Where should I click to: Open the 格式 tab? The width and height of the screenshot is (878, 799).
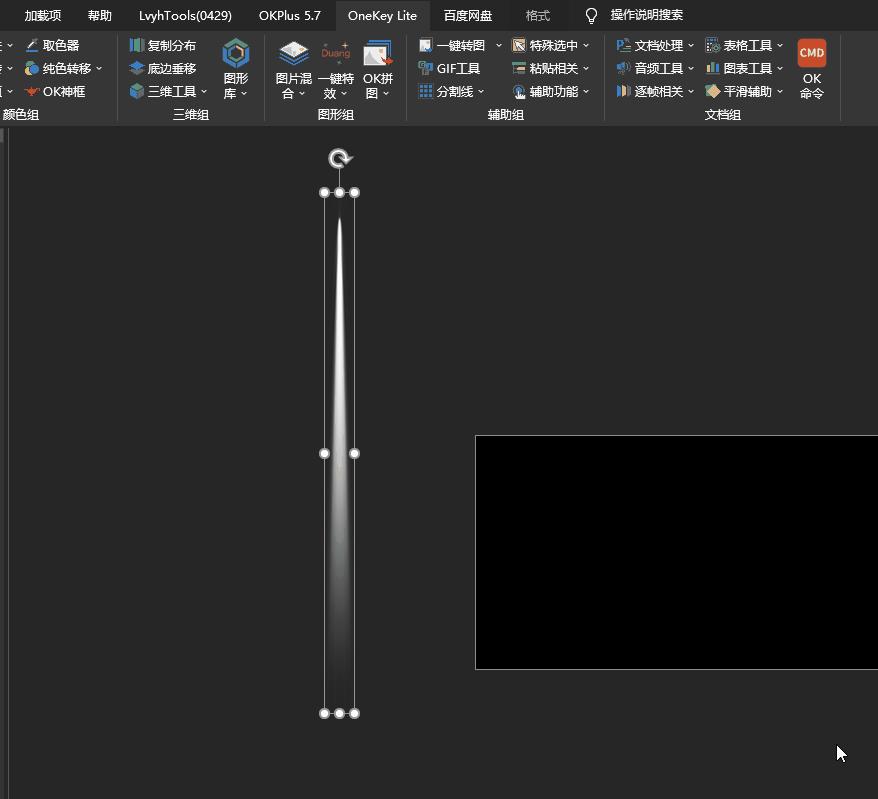538,16
